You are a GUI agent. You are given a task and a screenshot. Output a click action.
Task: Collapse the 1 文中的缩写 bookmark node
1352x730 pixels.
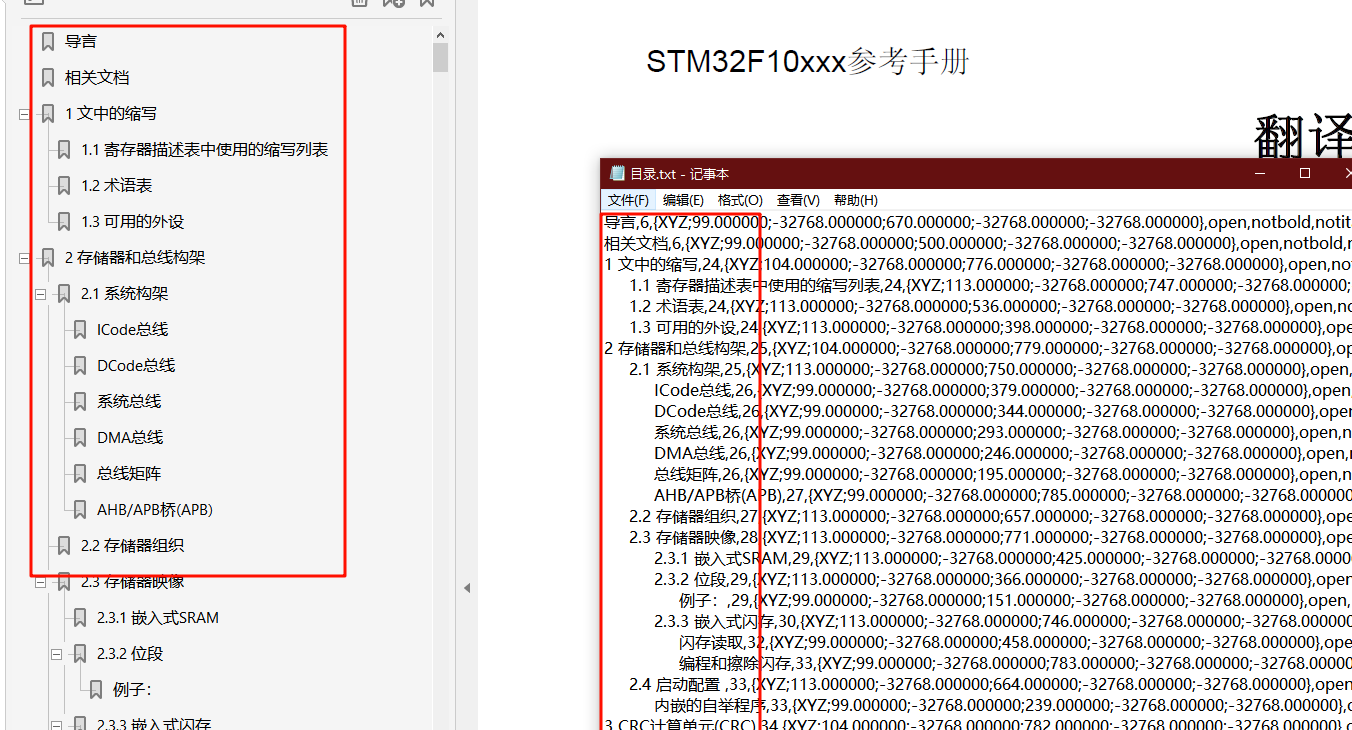click(25, 114)
